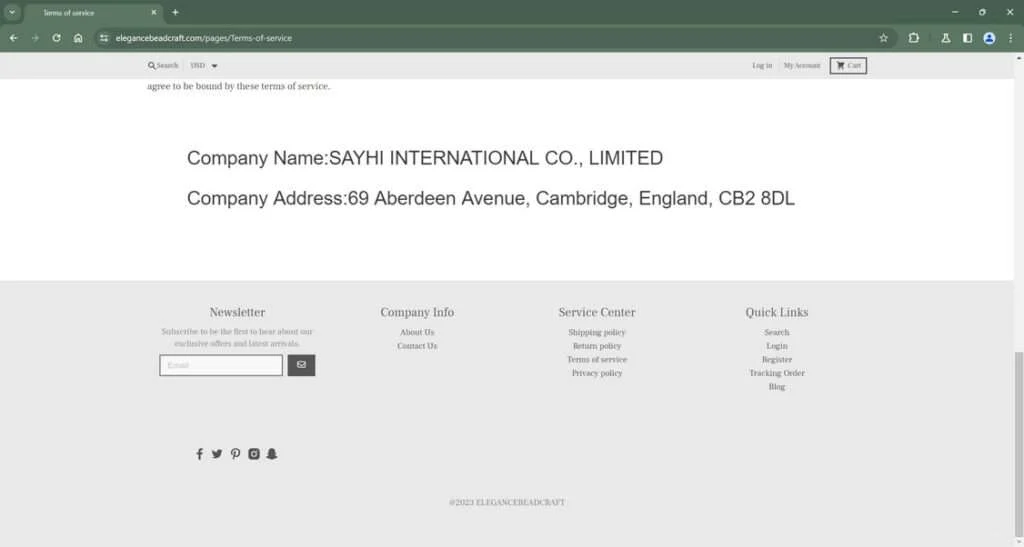Click the Service Center heading
This screenshot has height=547, width=1024.
coord(596,313)
